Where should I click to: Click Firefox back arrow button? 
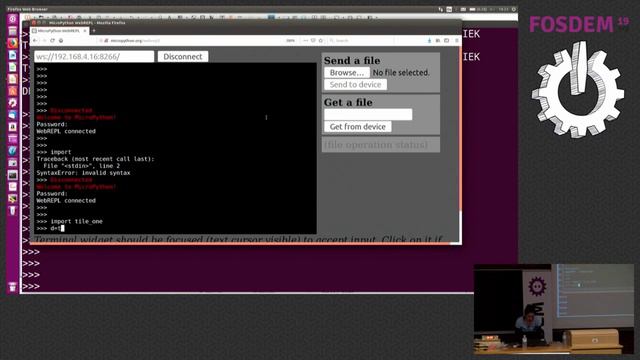[x=36, y=41]
